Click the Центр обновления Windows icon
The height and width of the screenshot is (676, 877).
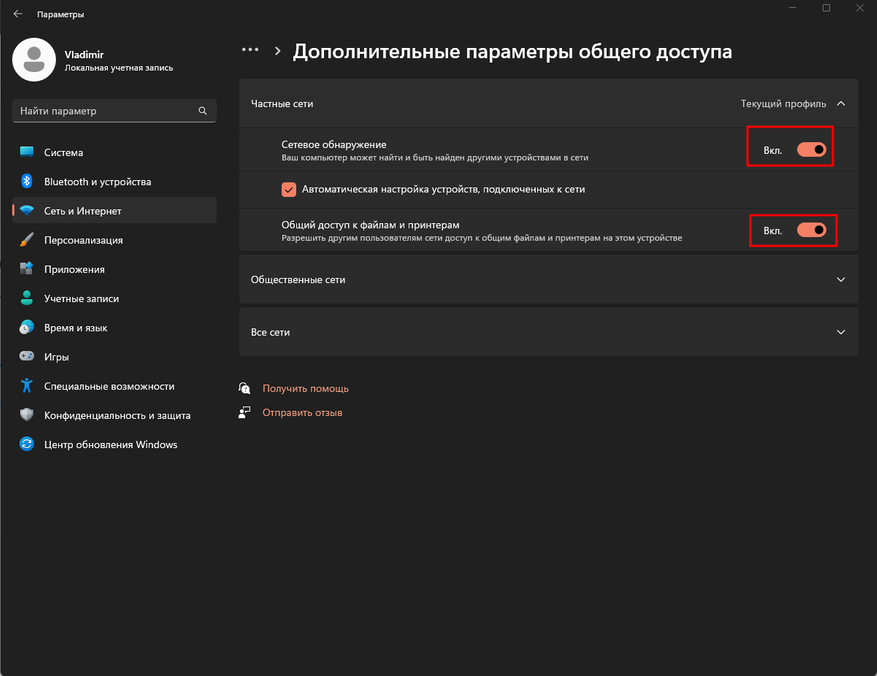[x=26, y=444]
